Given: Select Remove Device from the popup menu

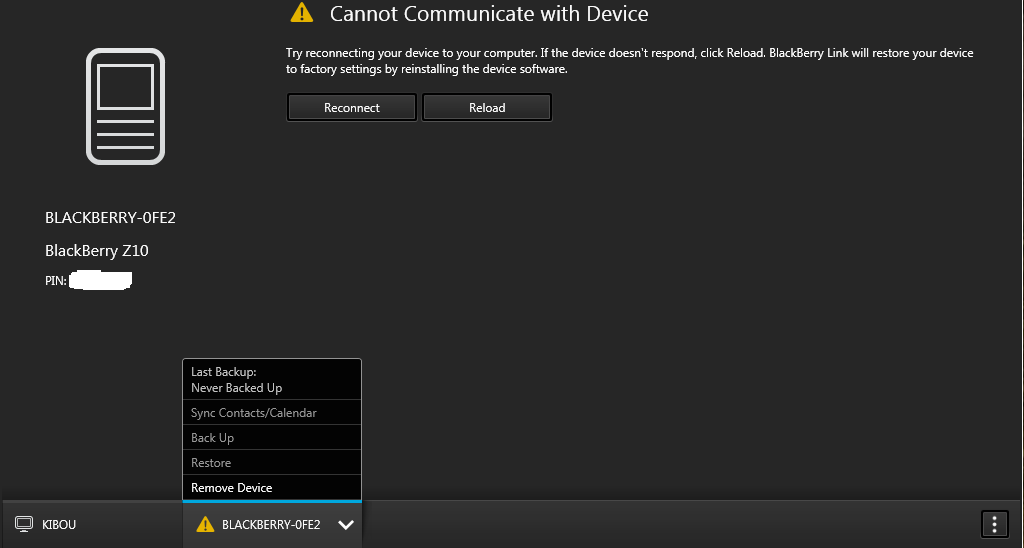Looking at the screenshot, I should tap(231, 488).
